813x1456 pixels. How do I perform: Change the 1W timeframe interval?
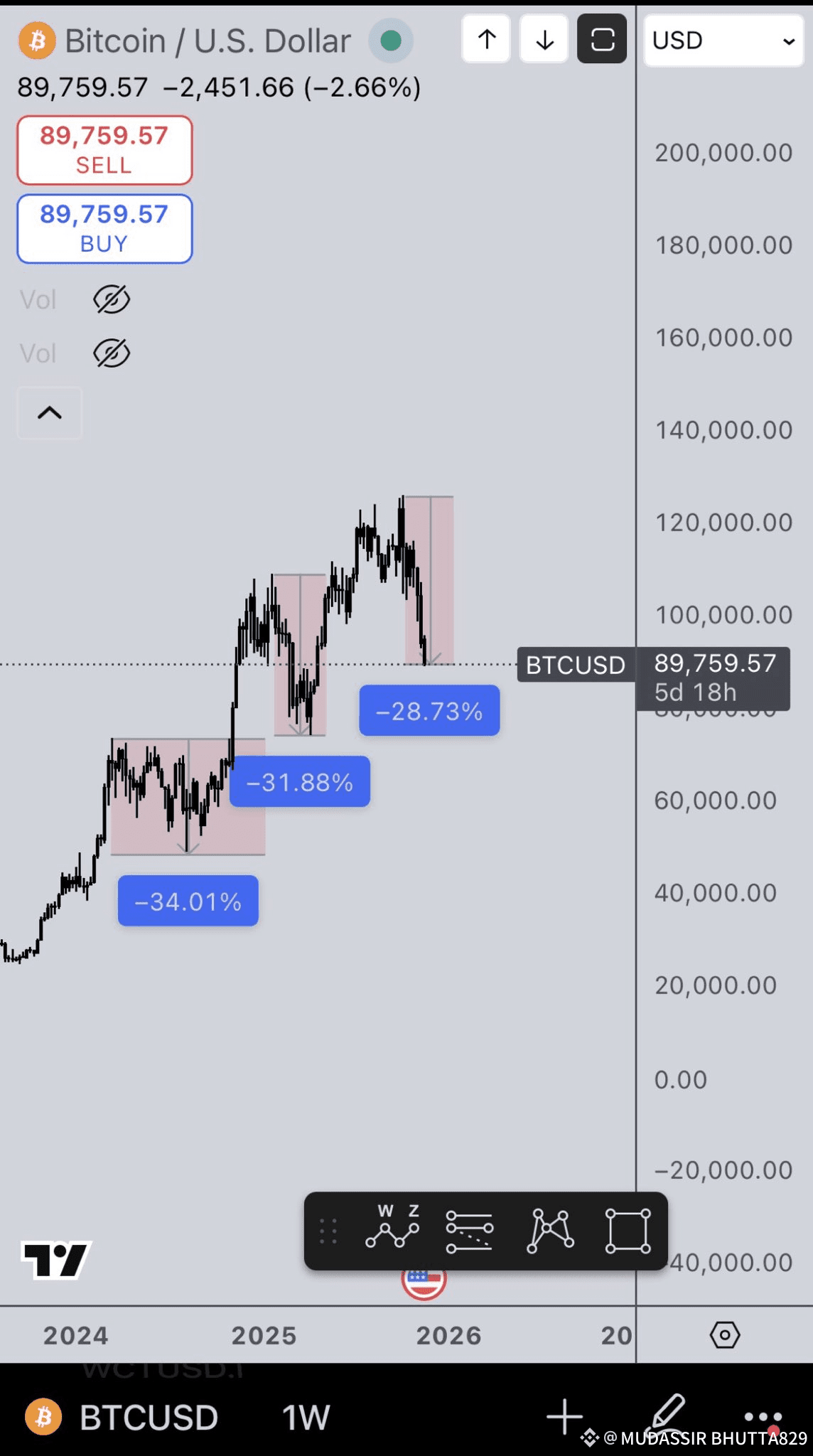pos(306,1418)
